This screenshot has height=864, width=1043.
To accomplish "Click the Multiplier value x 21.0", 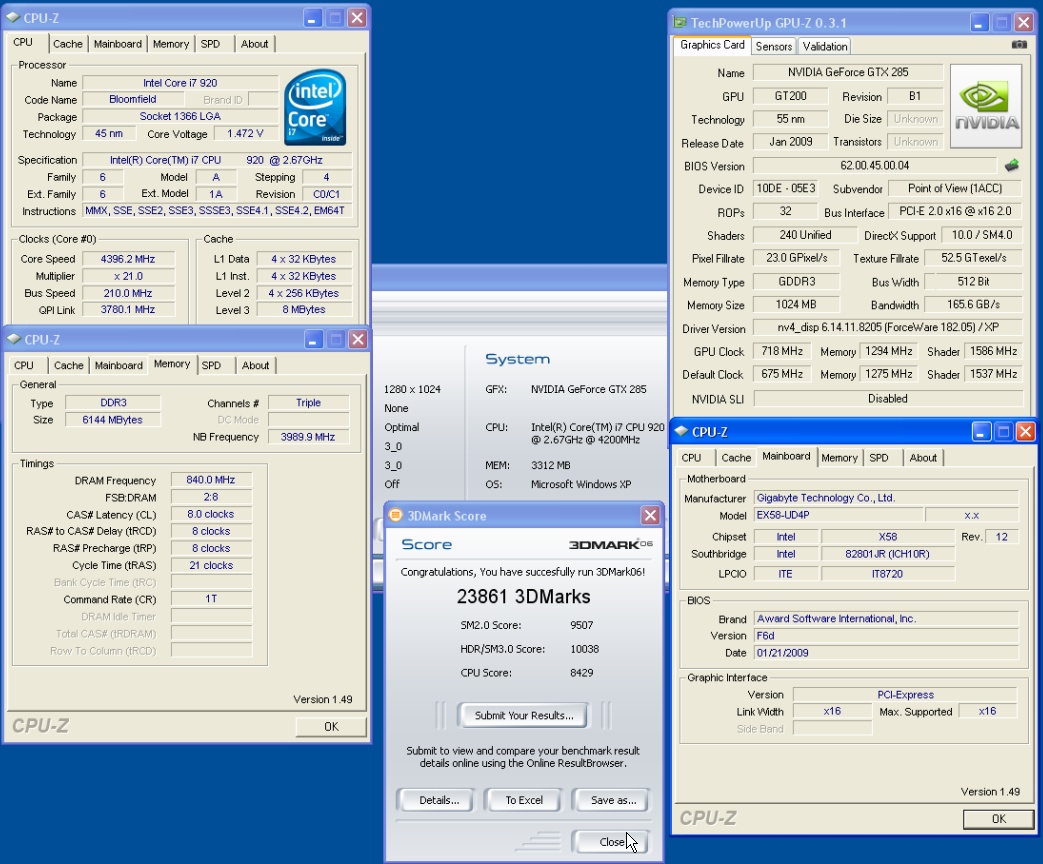I will pos(128,276).
